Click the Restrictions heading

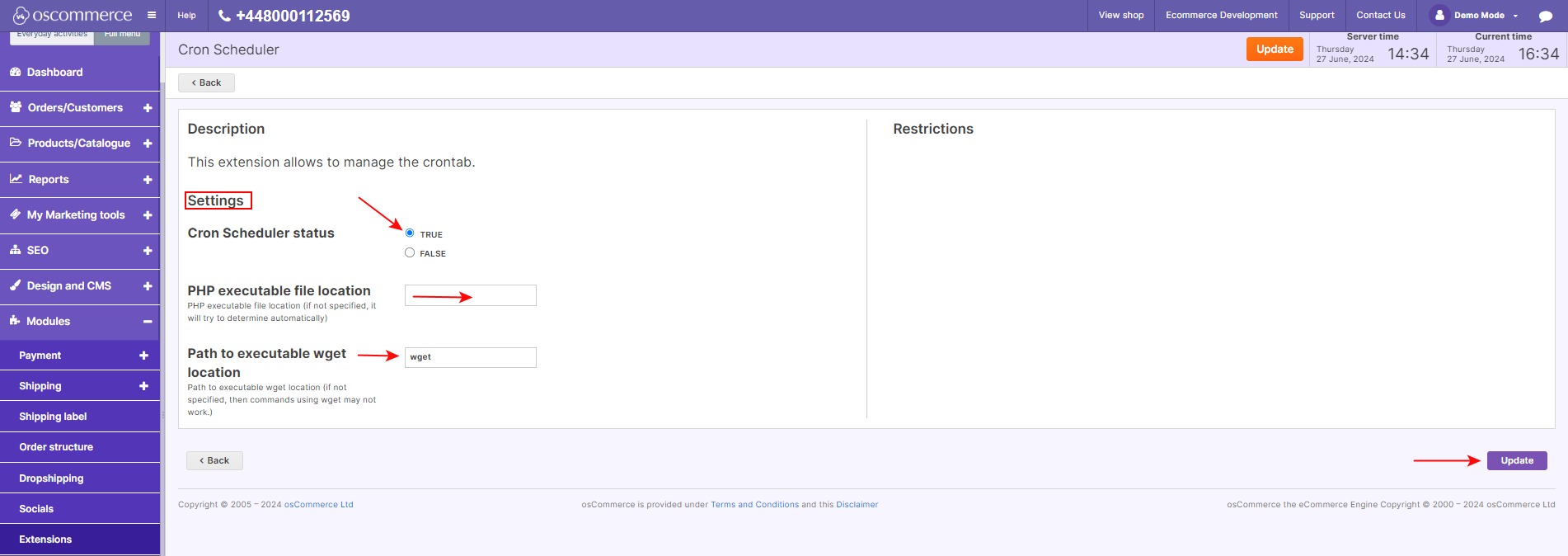(933, 129)
